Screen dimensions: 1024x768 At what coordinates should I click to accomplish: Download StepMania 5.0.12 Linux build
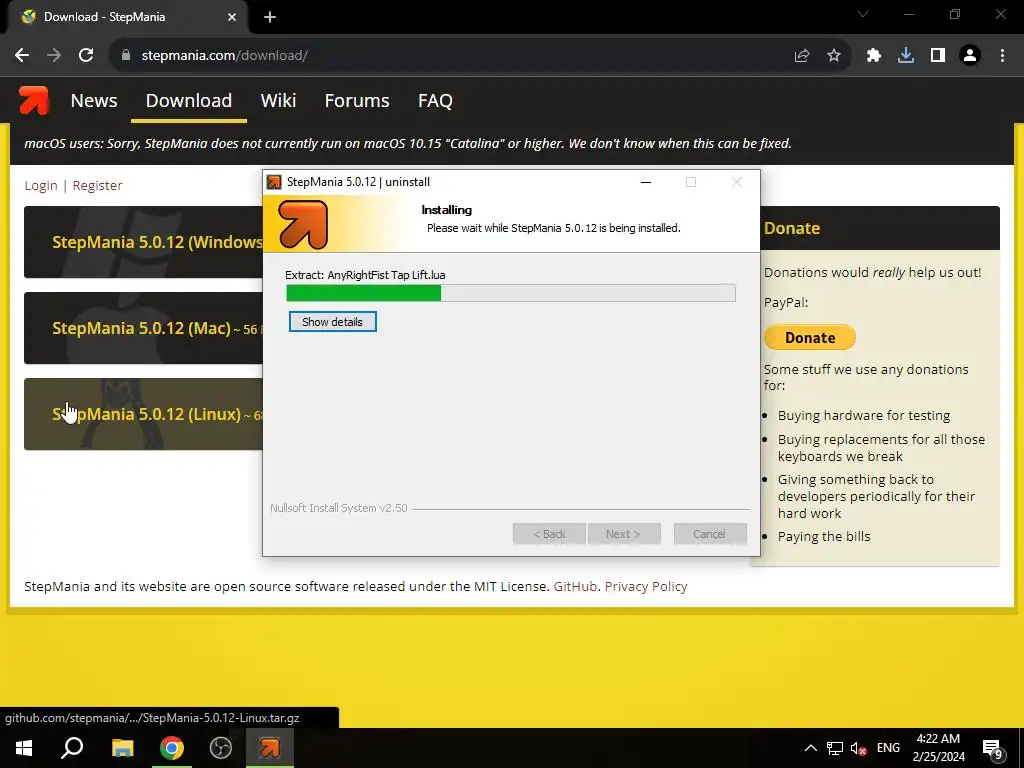coord(143,414)
